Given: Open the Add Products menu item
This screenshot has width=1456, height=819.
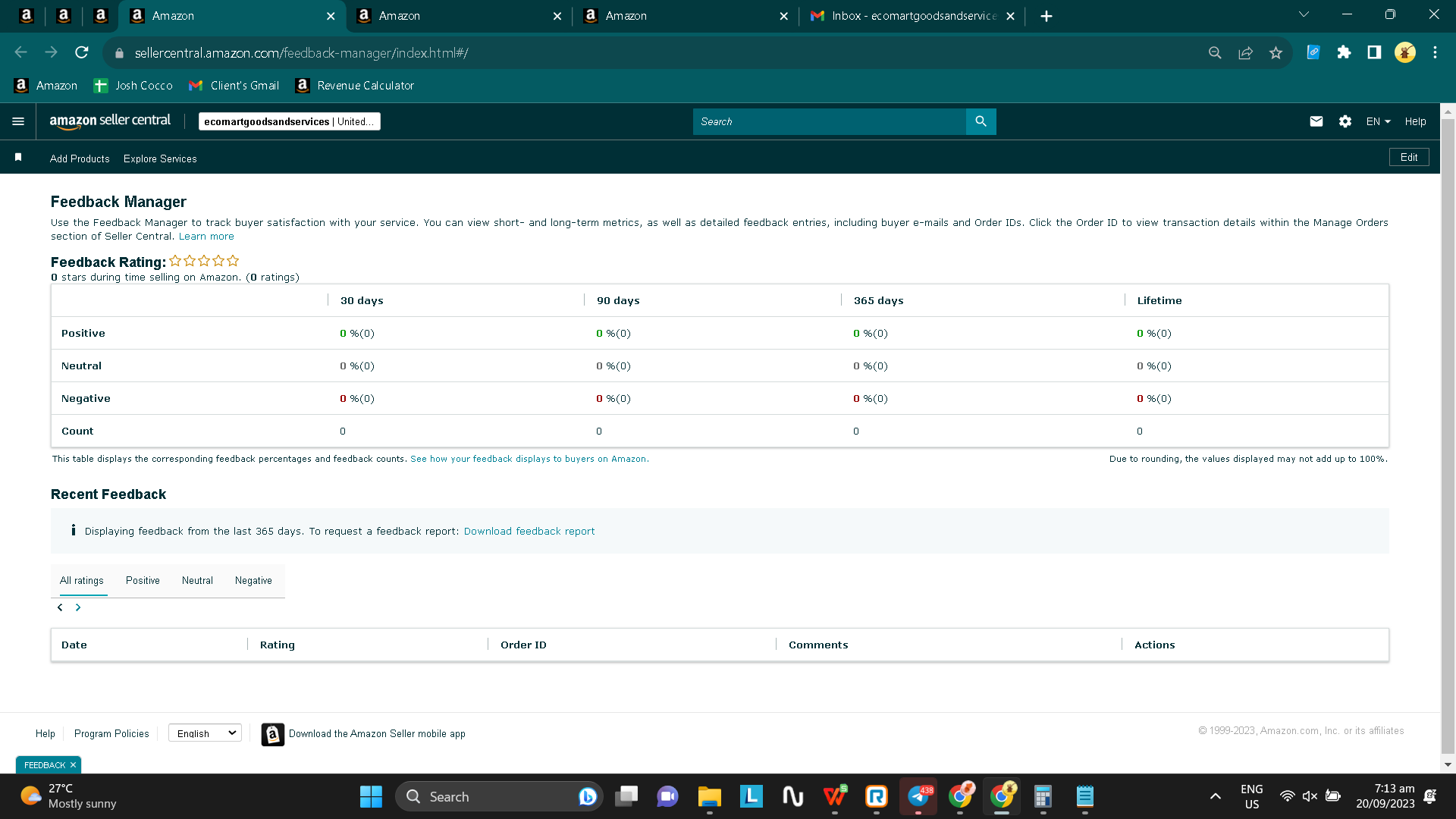Looking at the screenshot, I should click(80, 158).
